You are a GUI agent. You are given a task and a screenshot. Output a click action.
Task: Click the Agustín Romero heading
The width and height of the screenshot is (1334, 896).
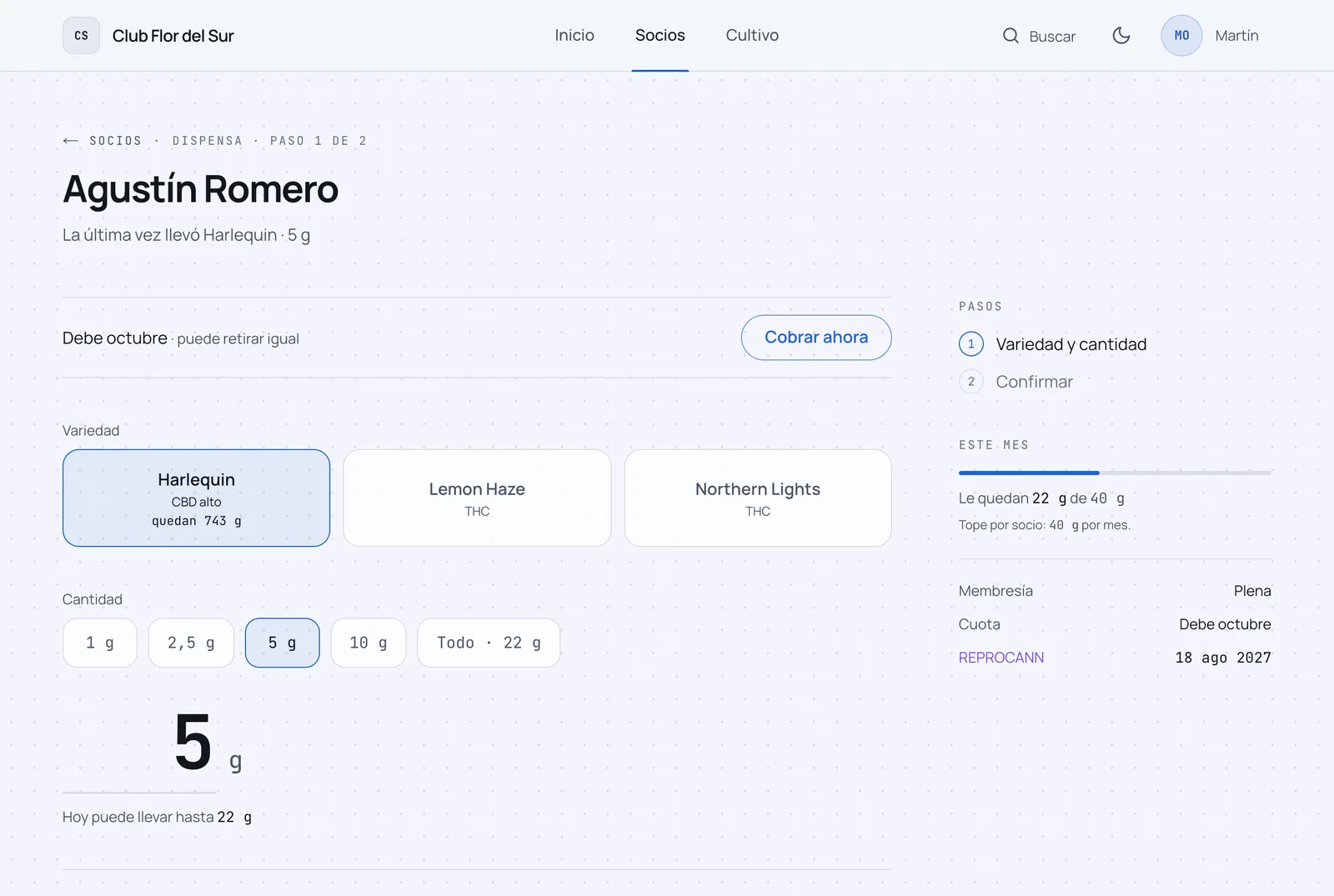[200, 189]
